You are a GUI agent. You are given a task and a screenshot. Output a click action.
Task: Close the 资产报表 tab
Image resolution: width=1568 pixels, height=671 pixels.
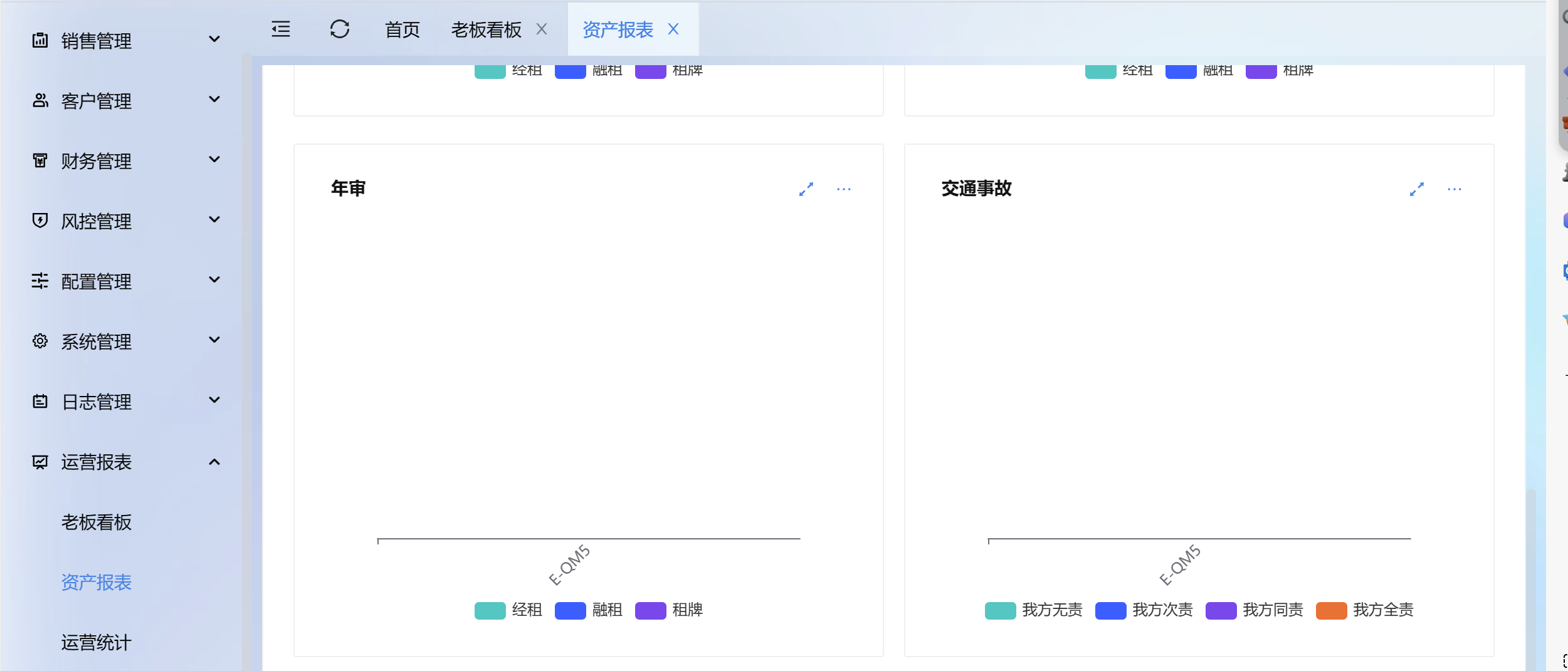(x=673, y=29)
